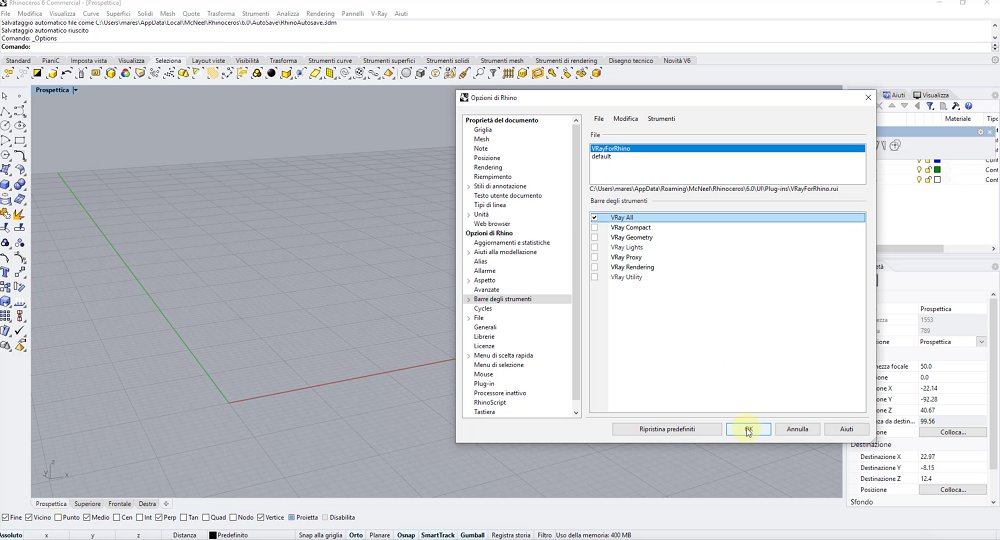This screenshot has width=1000, height=540.
Task: Click the green layer color swatch
Action: coord(937,170)
